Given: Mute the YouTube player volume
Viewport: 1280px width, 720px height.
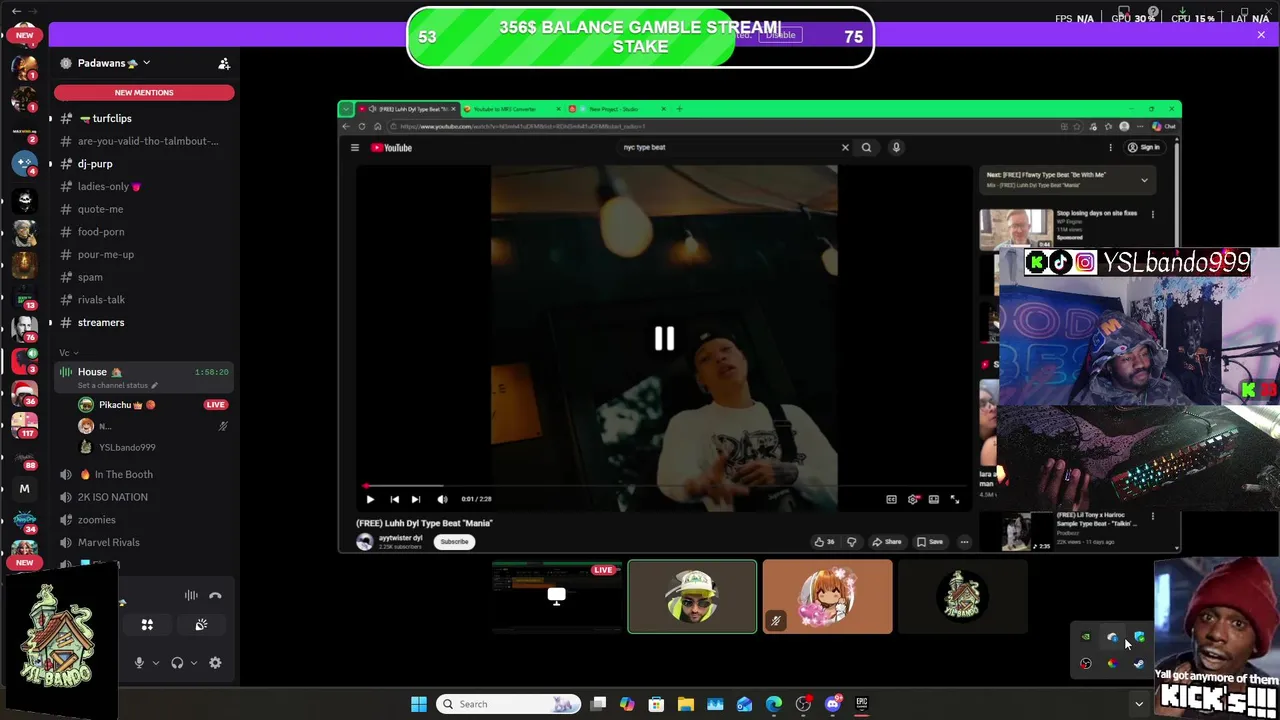Looking at the screenshot, I should (x=442, y=499).
